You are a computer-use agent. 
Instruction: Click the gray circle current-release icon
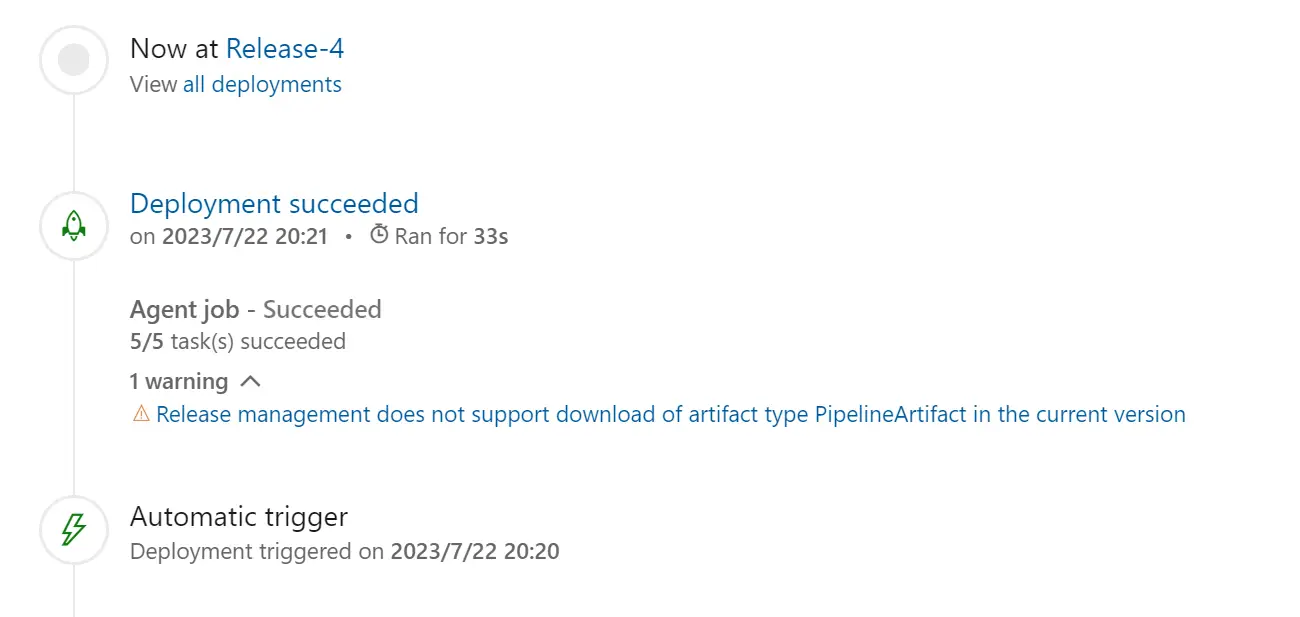[73, 60]
